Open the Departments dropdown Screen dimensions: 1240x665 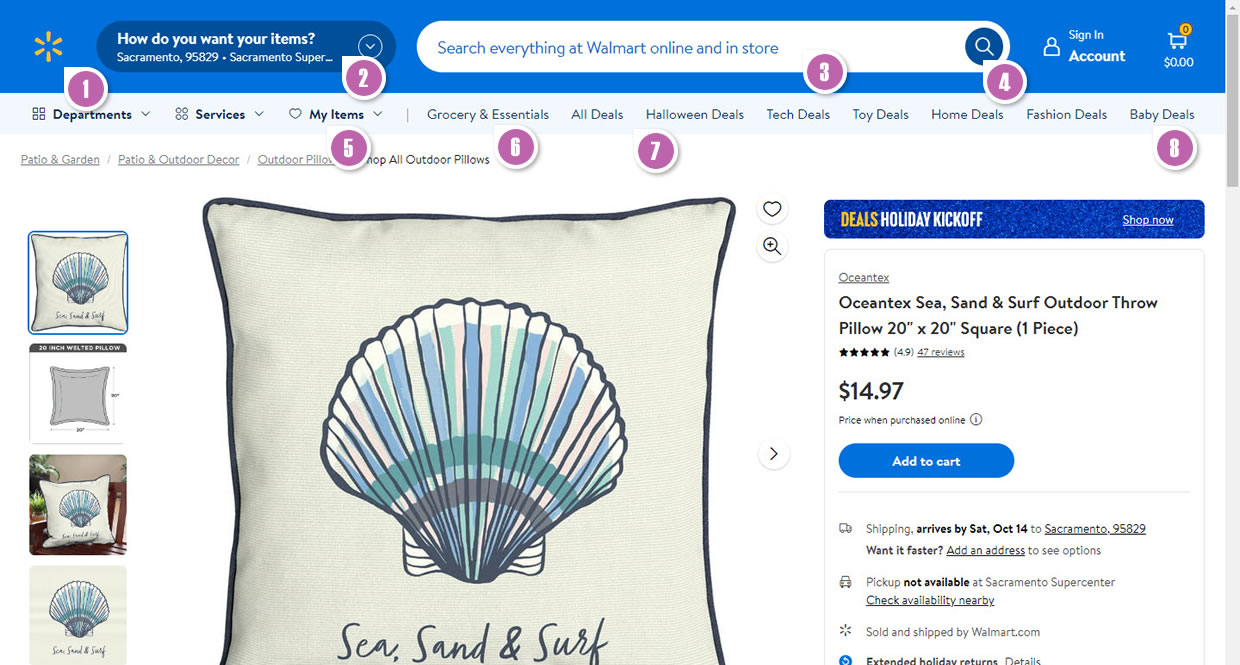point(91,114)
